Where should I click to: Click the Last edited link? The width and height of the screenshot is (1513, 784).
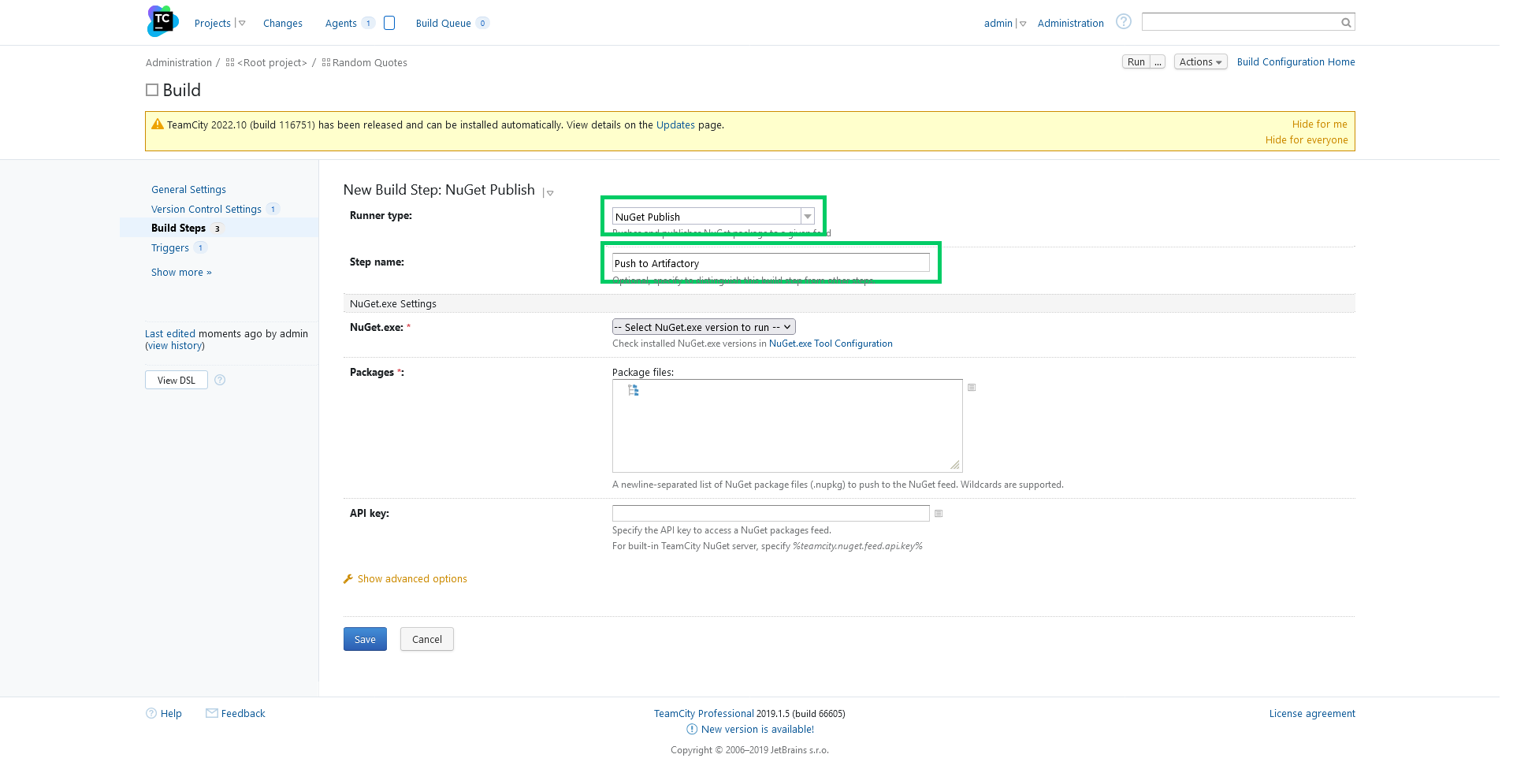[x=170, y=334]
